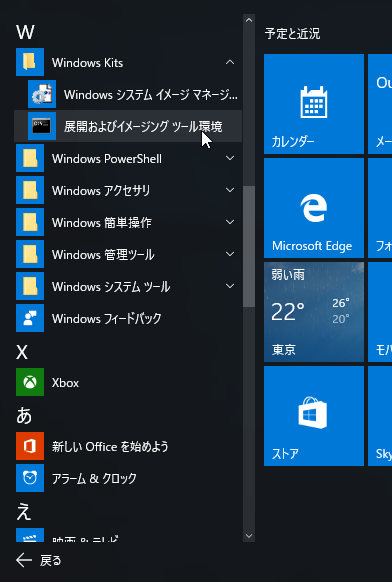The height and width of the screenshot is (582, 392).
Task: Open the 東京 weather tile
Action: (x=314, y=312)
